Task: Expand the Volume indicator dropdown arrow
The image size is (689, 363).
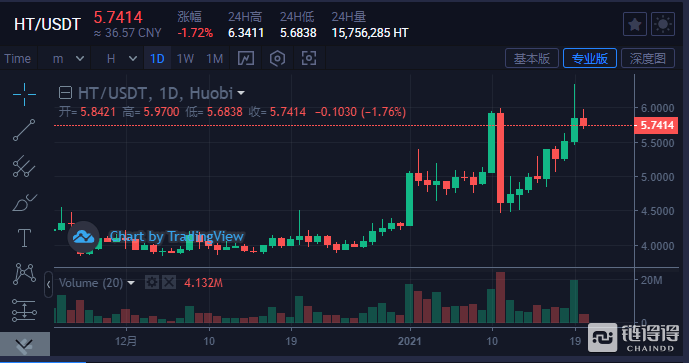Action: 131,283
